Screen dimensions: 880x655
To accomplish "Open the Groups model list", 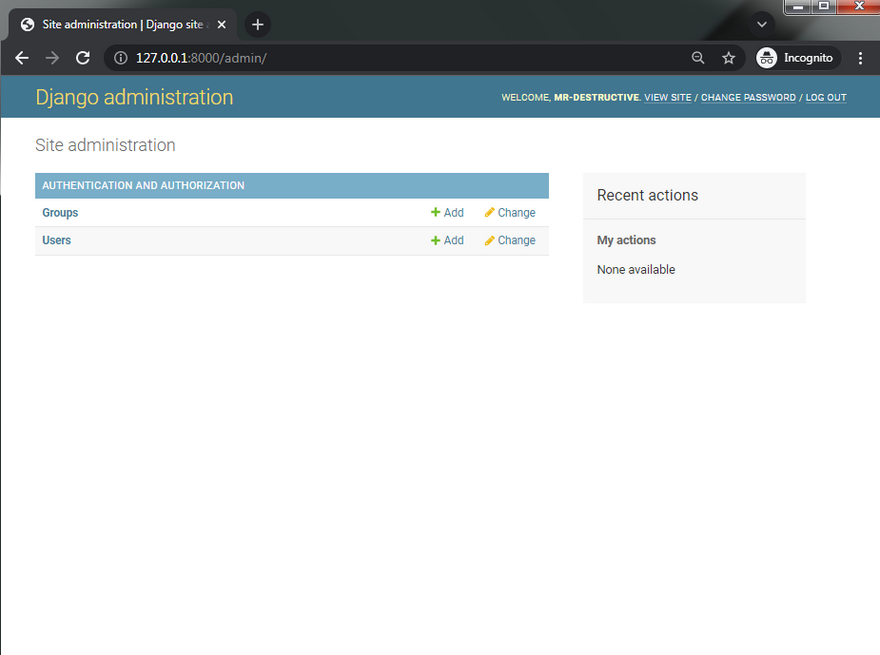I will (60, 213).
